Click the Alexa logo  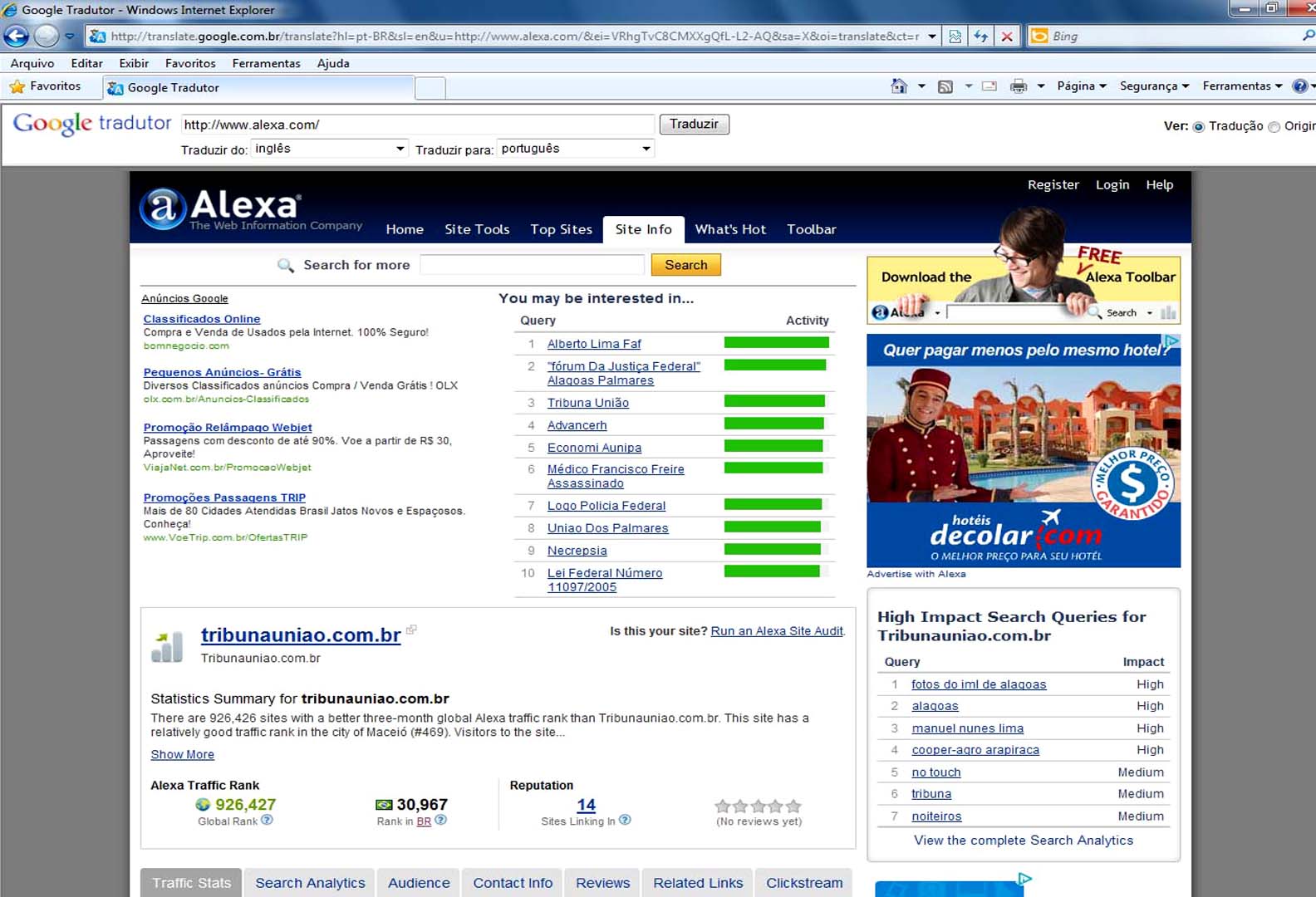tap(251, 208)
